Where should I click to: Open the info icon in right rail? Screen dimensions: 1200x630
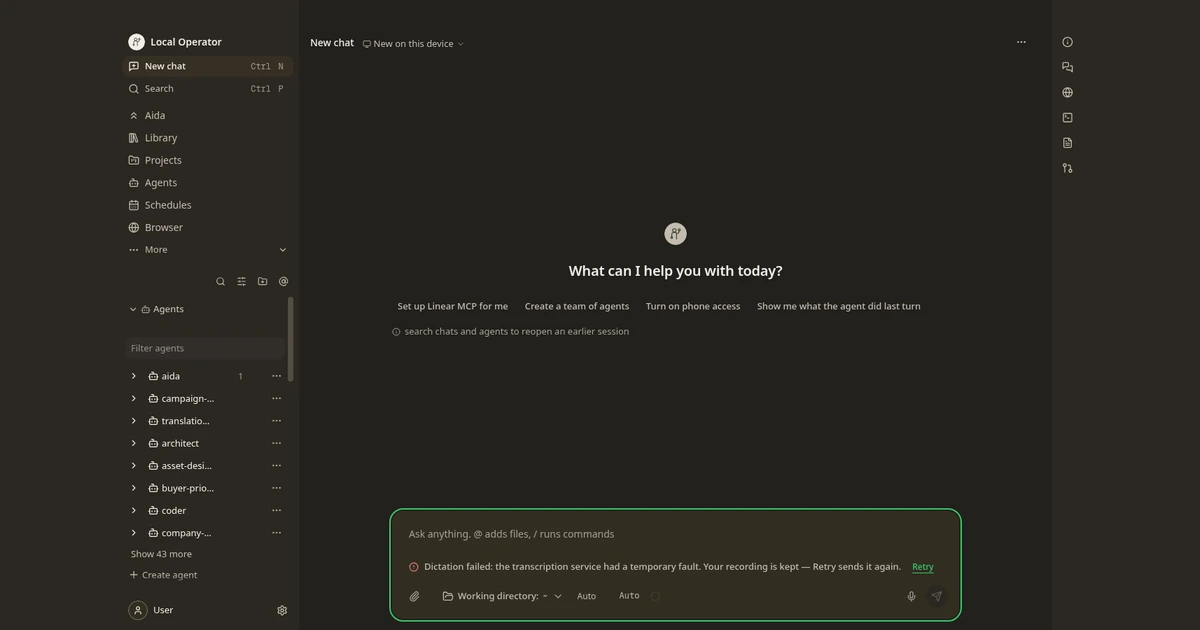click(1067, 42)
